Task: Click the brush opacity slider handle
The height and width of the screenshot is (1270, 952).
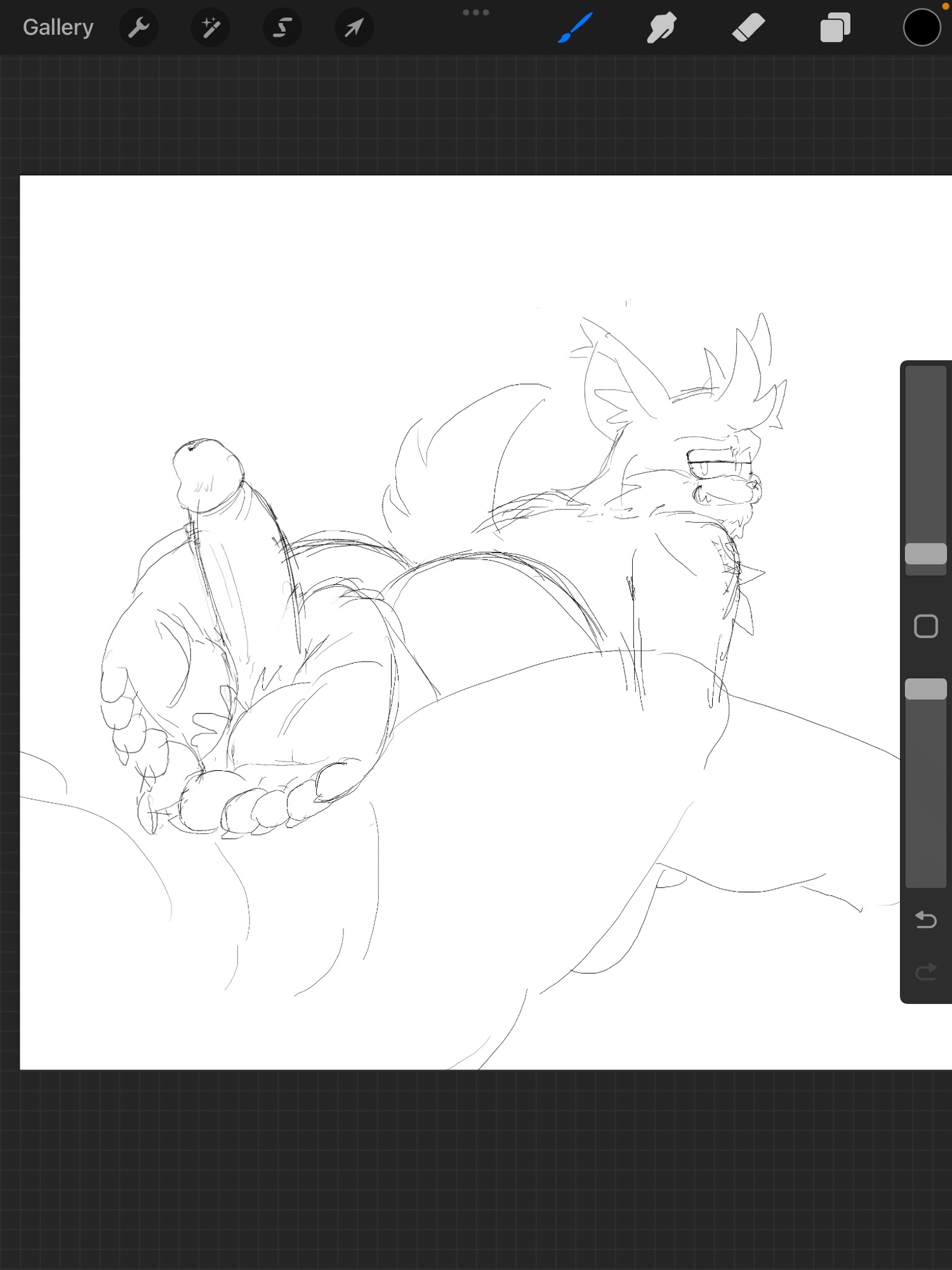Action: [925, 689]
